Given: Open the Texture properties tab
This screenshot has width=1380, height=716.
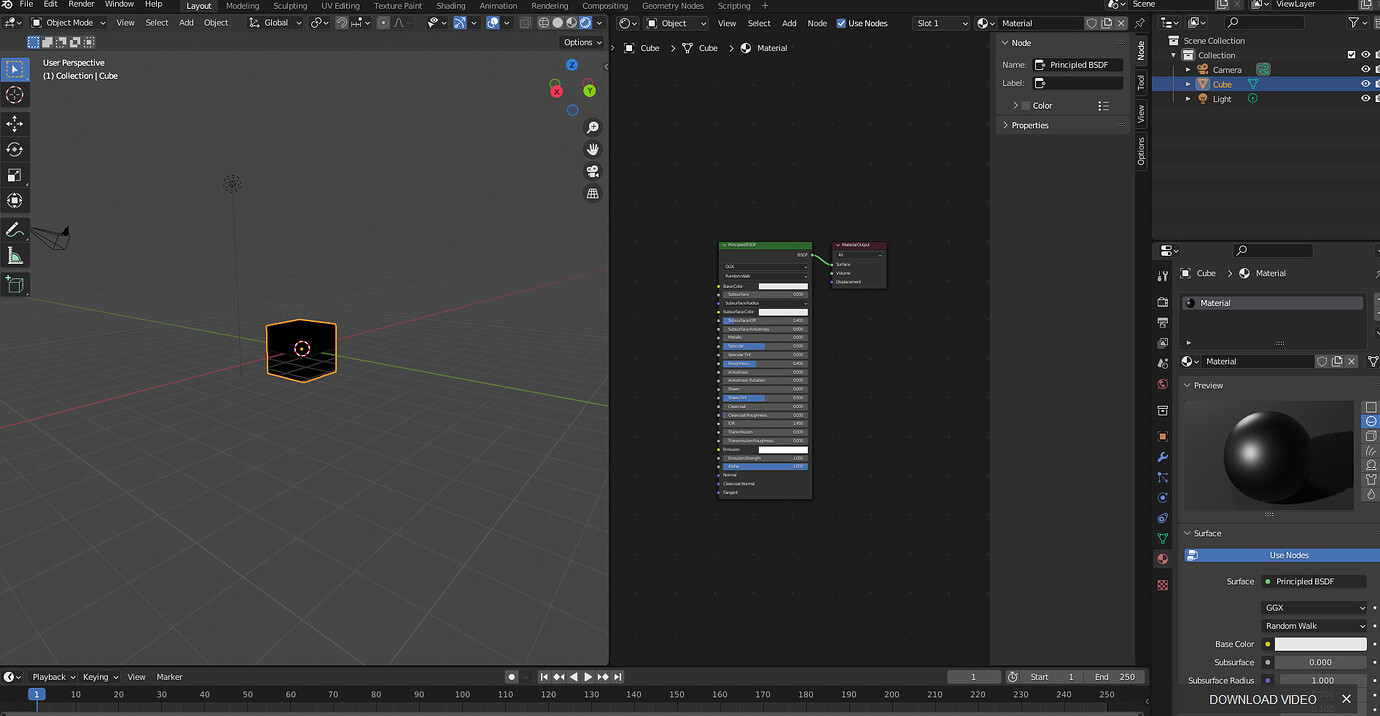Looking at the screenshot, I should point(1162,585).
